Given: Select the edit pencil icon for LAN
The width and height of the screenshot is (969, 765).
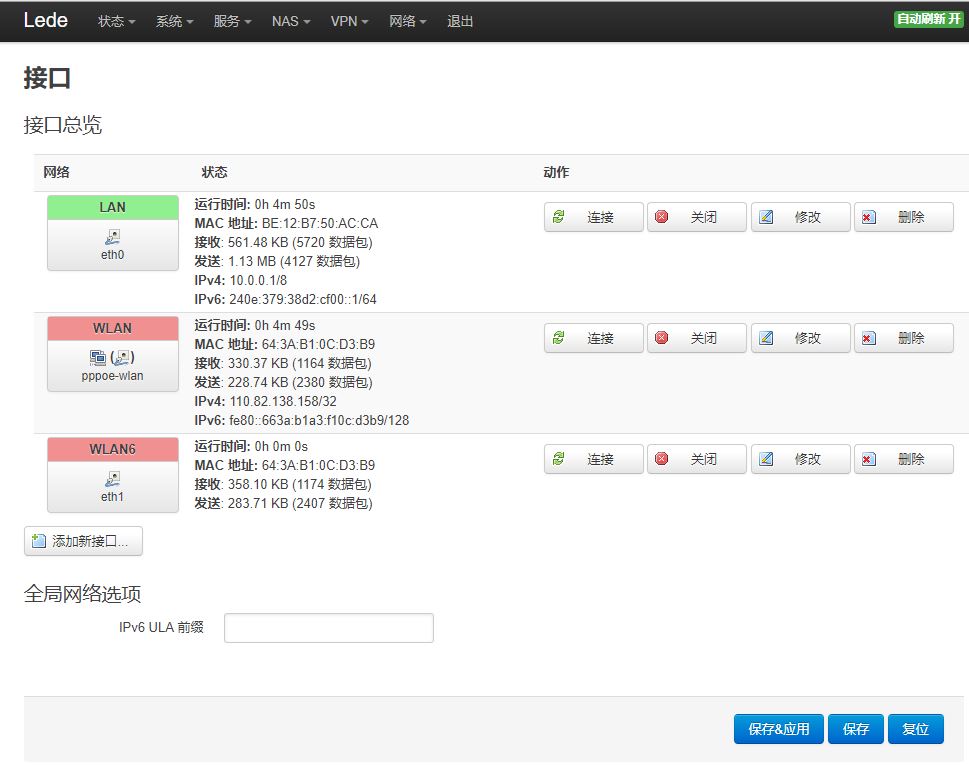Looking at the screenshot, I should (766, 216).
